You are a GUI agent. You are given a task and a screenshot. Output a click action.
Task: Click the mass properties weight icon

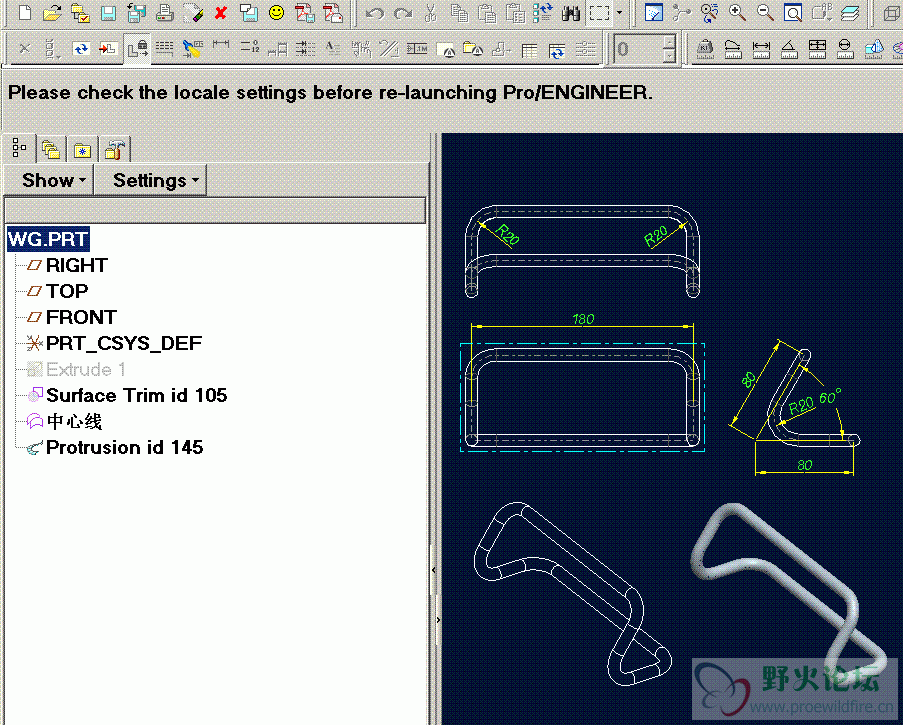(705, 50)
